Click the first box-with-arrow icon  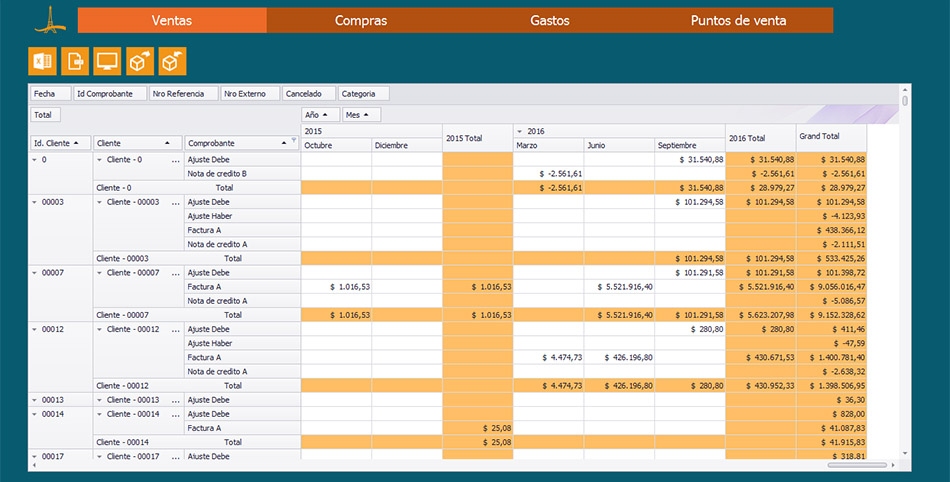(140, 62)
